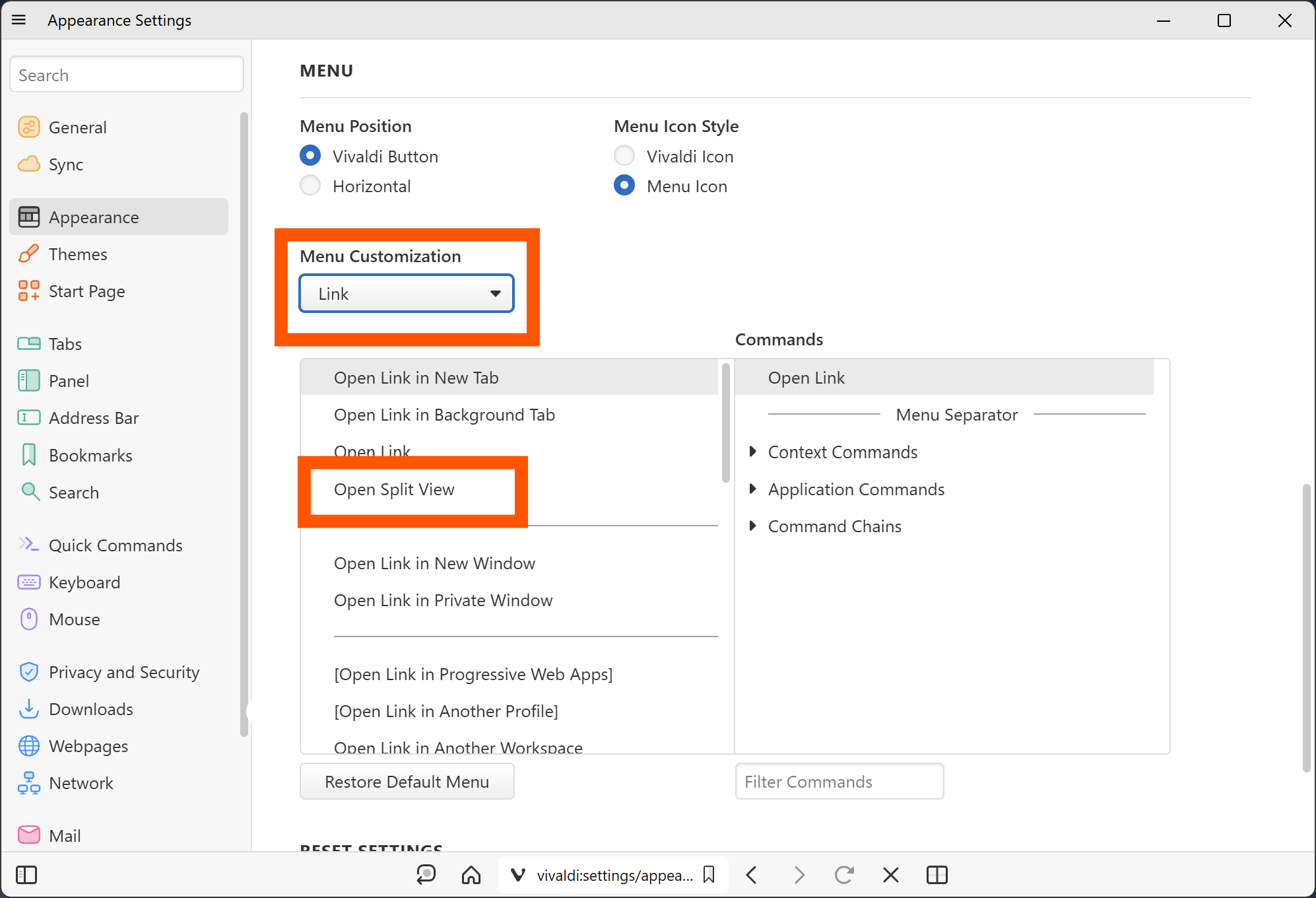Select Open Link in New Tab entry
This screenshot has width=1316, height=898.
pos(509,377)
